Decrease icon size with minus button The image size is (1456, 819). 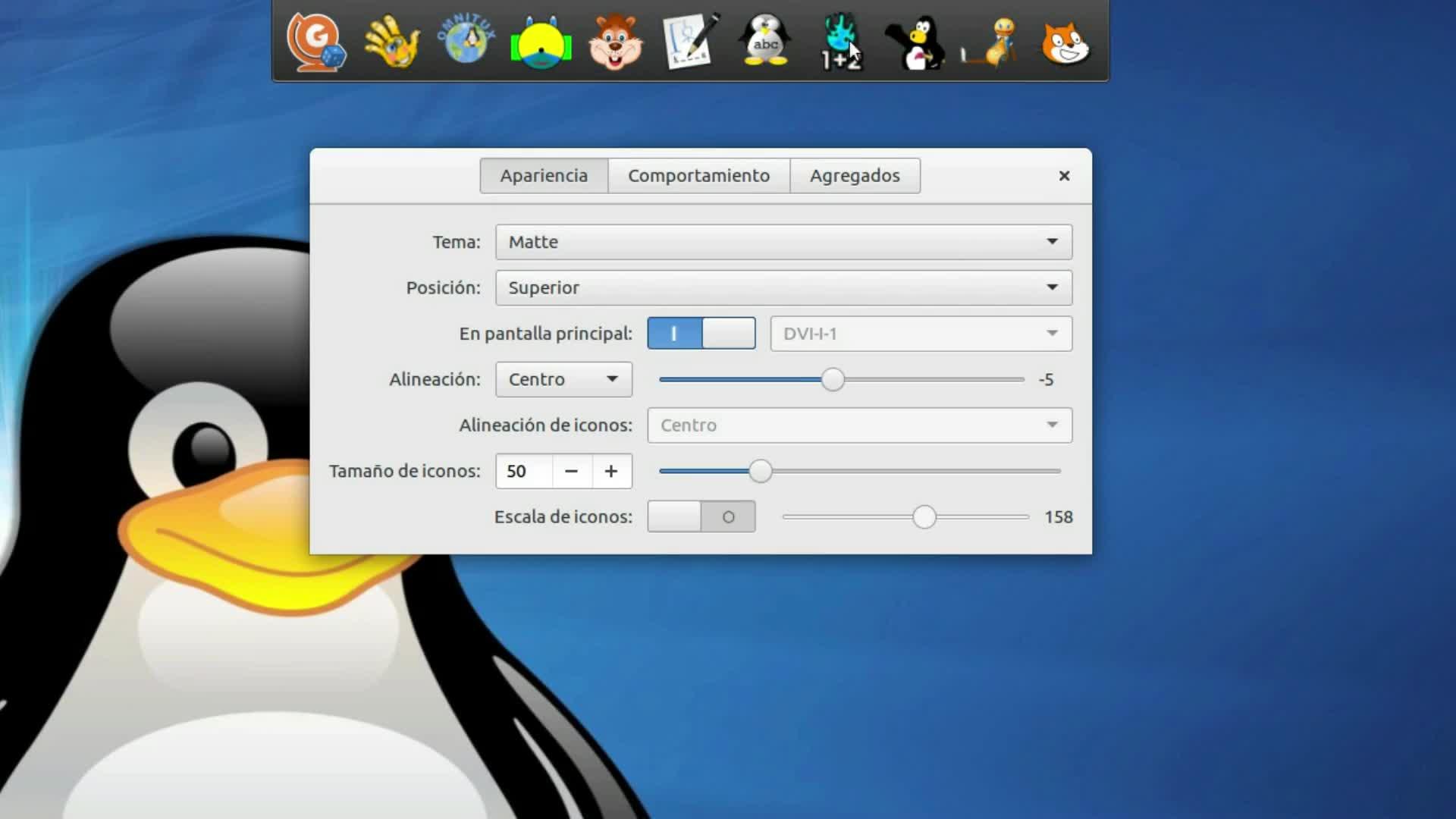tap(572, 471)
